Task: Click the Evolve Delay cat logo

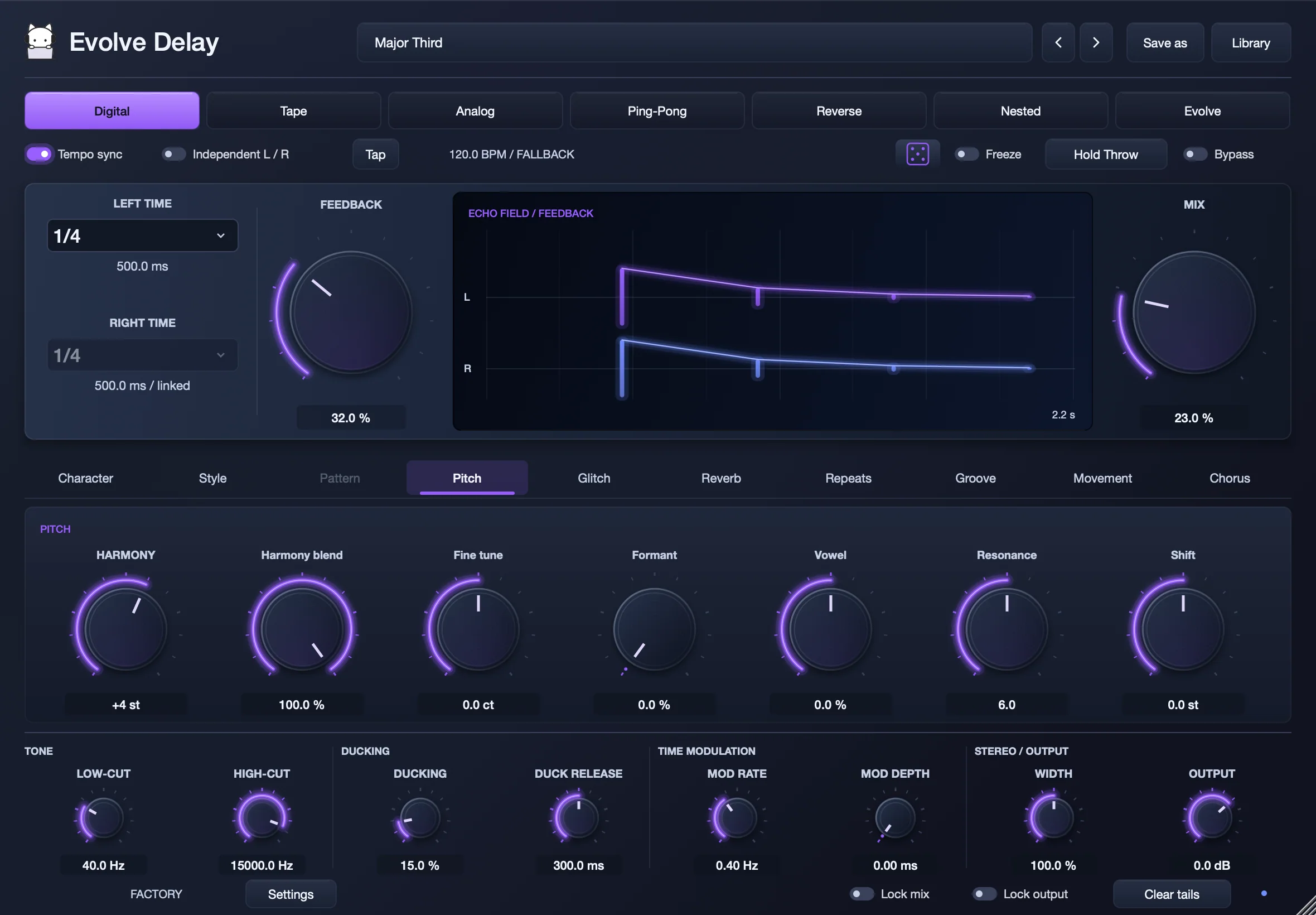Action: (40, 41)
